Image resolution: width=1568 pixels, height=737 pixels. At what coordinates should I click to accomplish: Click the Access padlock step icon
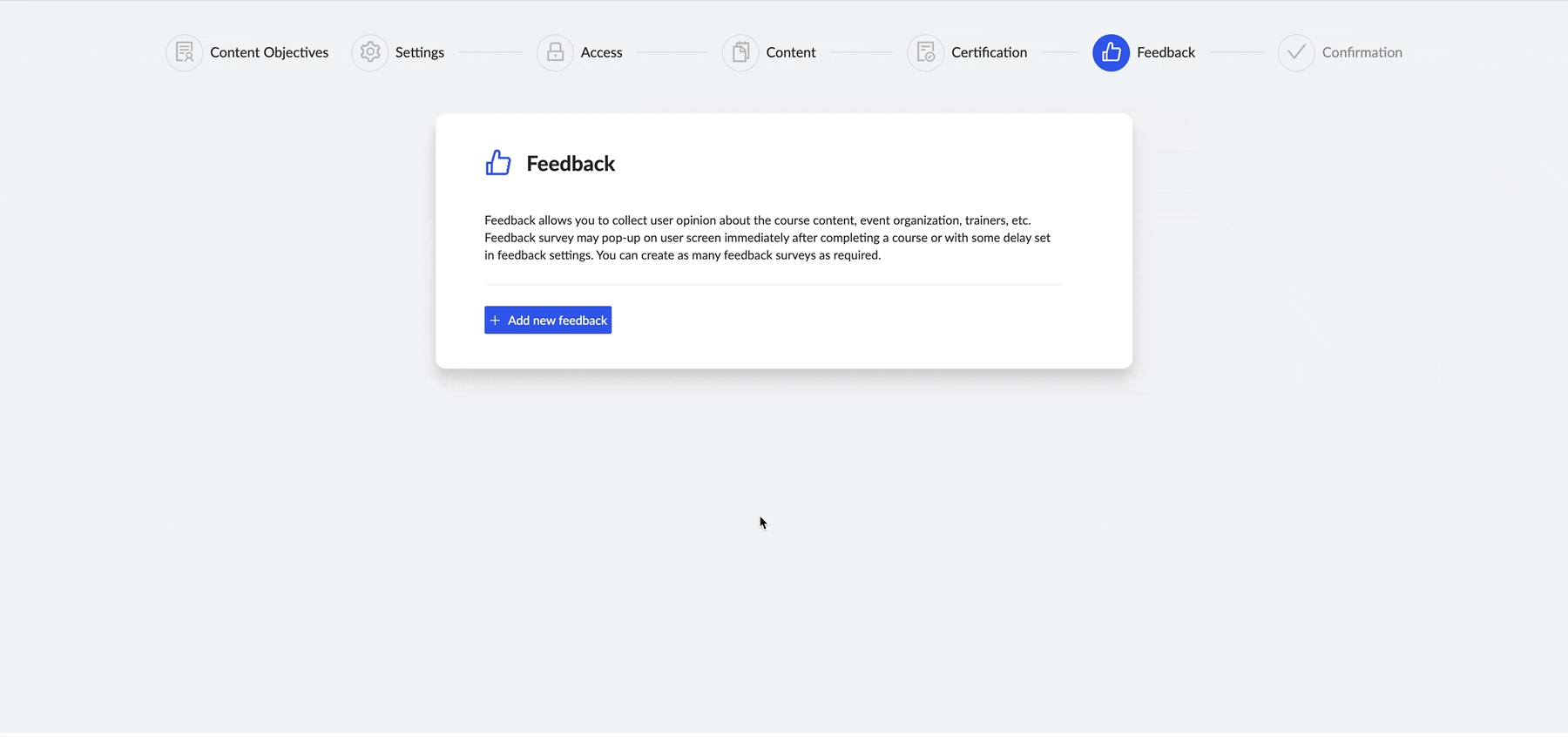[555, 52]
